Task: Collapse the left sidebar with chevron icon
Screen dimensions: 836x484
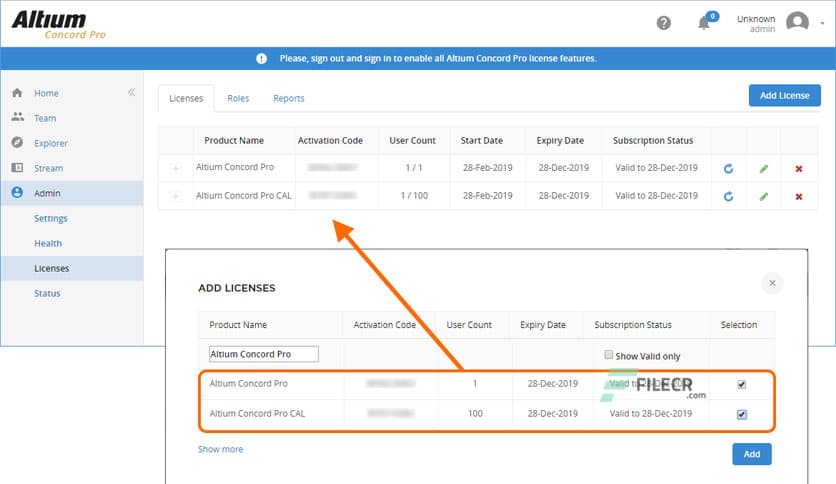Action: click(x=131, y=93)
